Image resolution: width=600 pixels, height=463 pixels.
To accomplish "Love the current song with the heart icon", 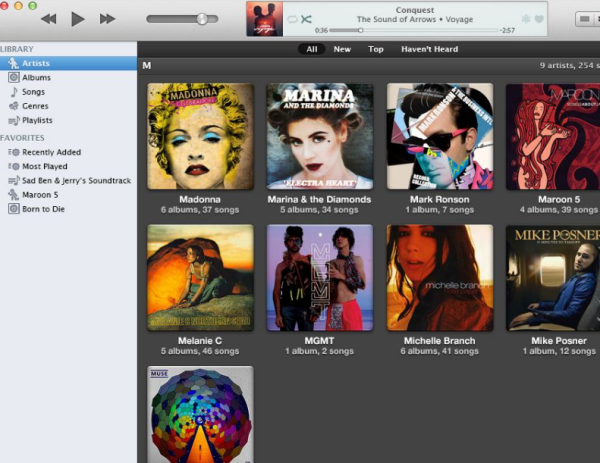I will point(539,19).
